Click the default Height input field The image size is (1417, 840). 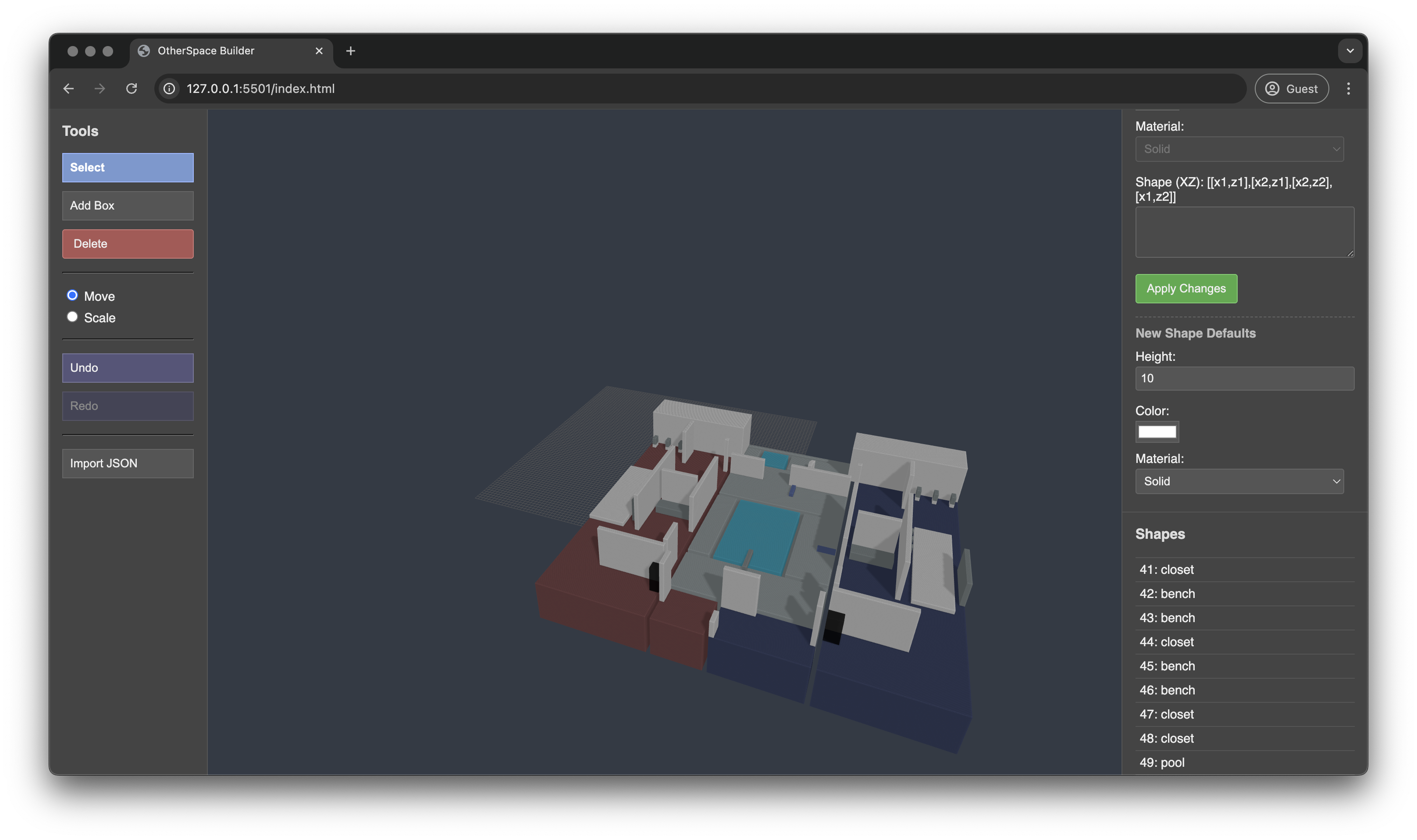(x=1244, y=378)
